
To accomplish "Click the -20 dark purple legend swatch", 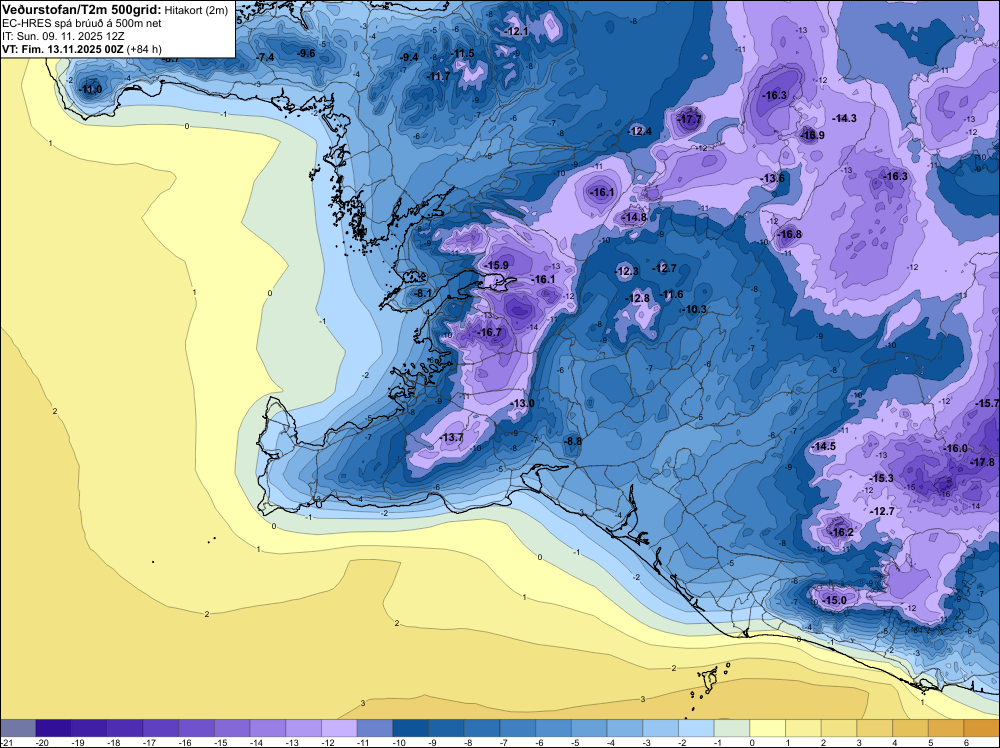I will click(54, 728).
